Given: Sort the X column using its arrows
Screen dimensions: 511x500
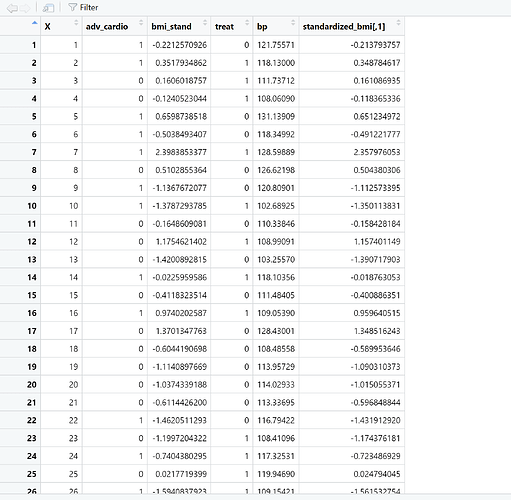Looking at the screenshot, I should coord(76,23).
